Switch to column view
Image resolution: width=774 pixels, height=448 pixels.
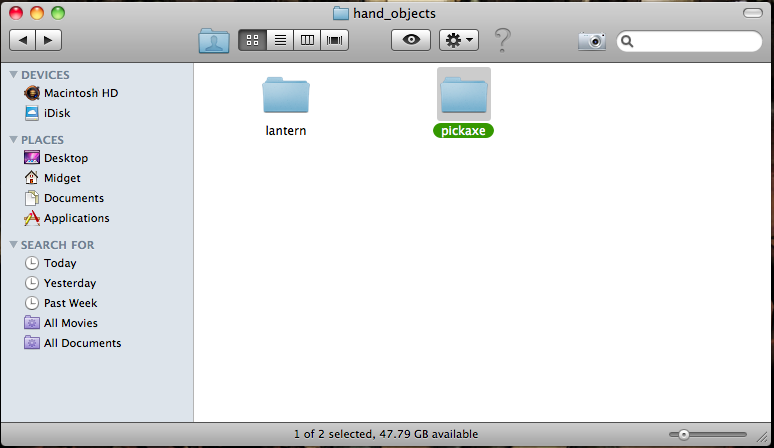(307, 40)
